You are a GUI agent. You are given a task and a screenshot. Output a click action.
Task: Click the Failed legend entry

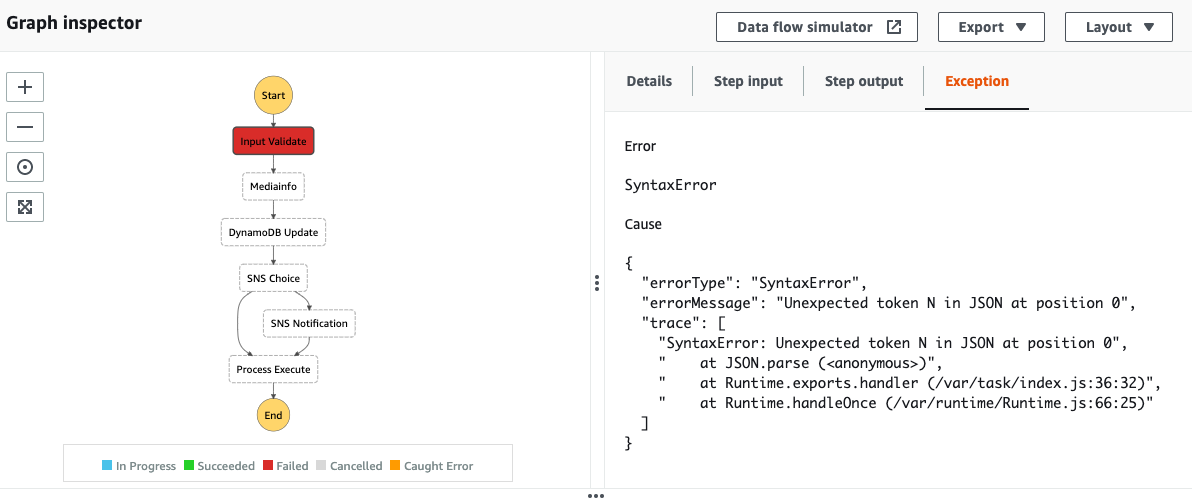pos(287,466)
